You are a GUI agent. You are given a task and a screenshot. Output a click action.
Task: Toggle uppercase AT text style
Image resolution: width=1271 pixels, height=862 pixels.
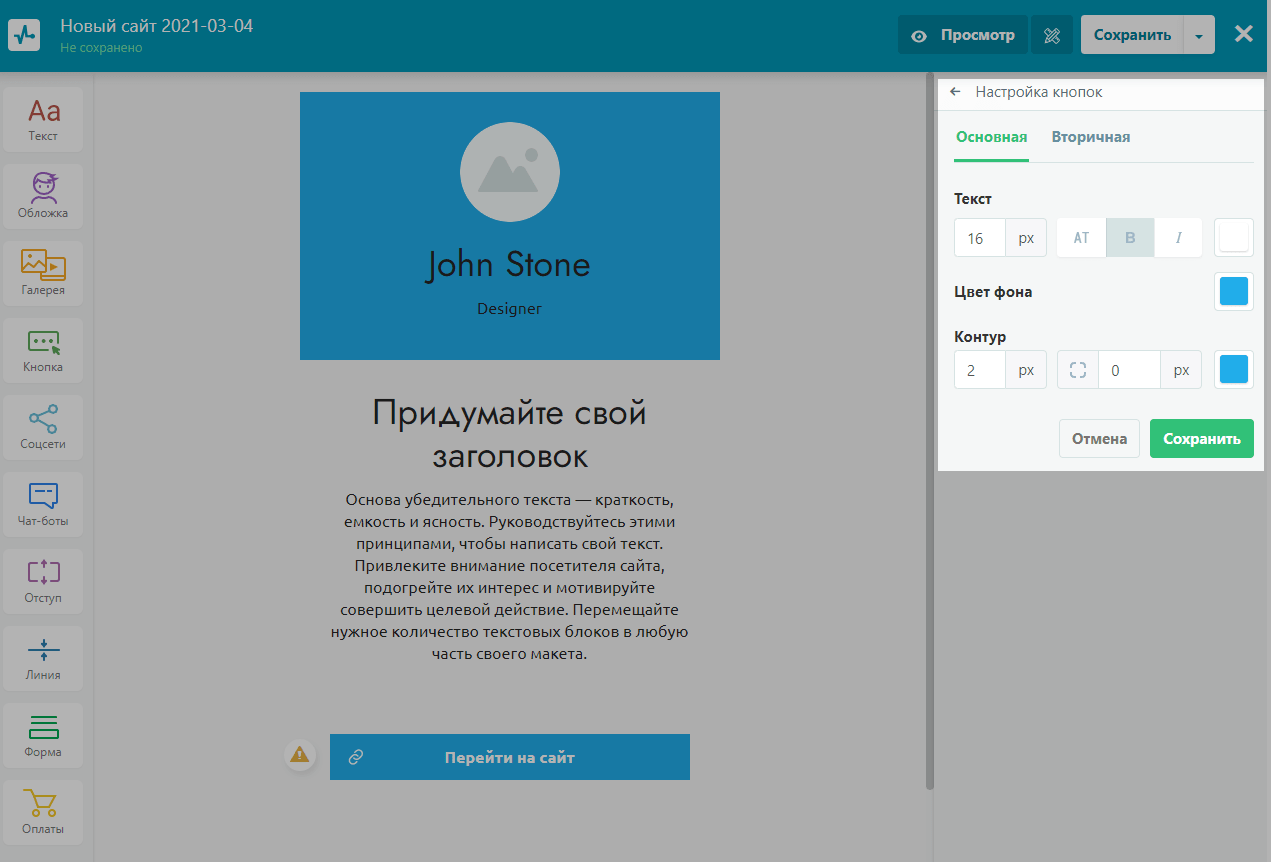pyautogui.click(x=1081, y=238)
